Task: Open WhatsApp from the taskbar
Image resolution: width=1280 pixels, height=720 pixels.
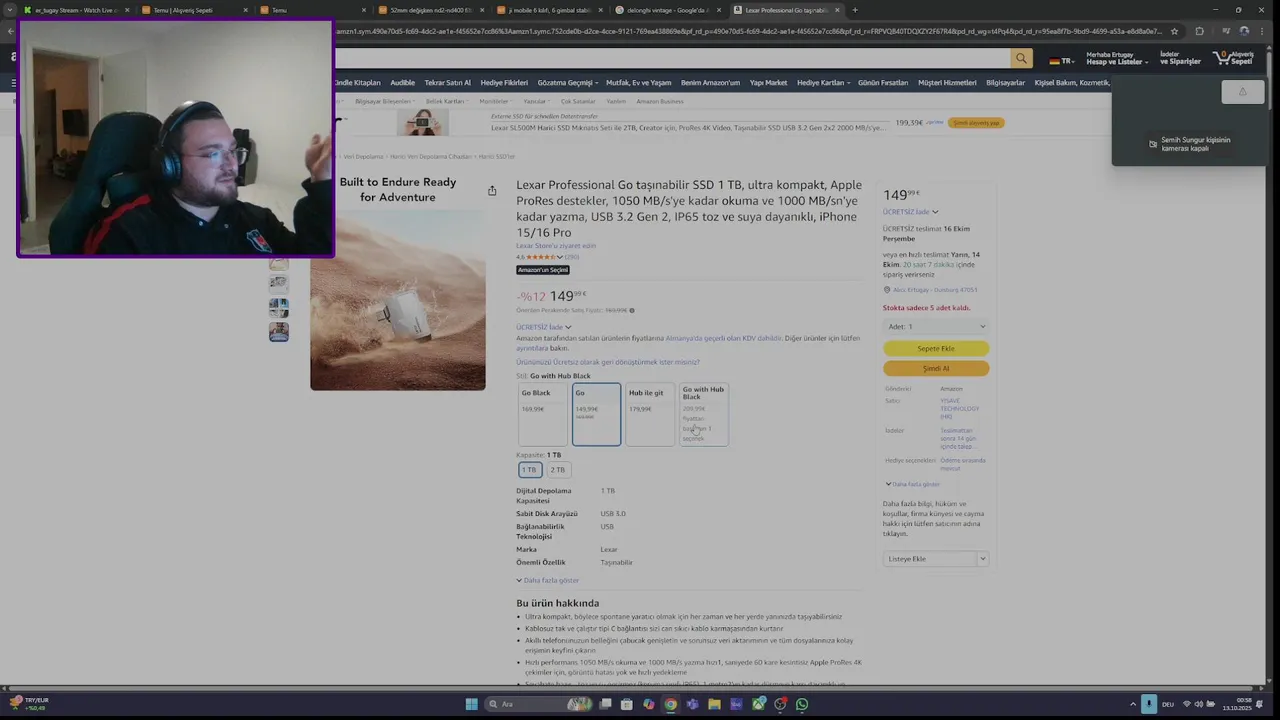Action: coord(802,704)
